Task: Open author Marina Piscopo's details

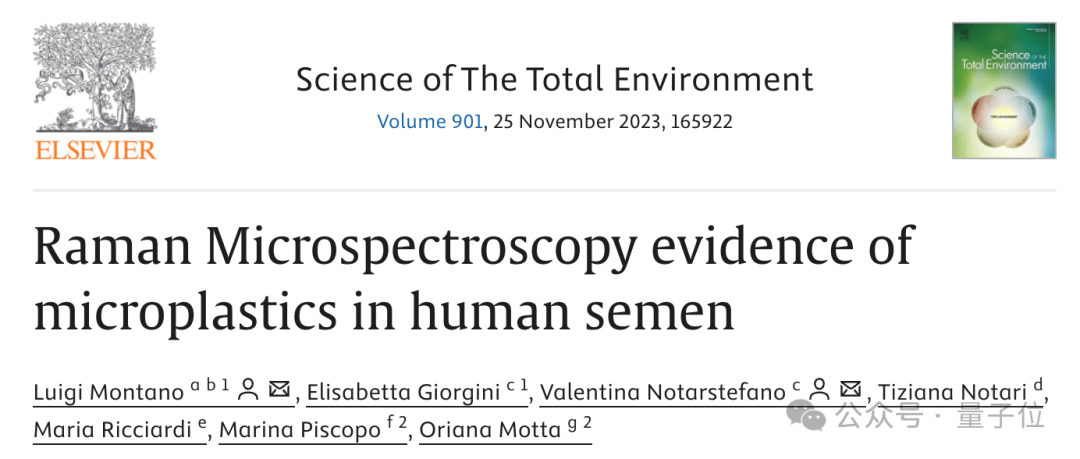Action: [300, 430]
